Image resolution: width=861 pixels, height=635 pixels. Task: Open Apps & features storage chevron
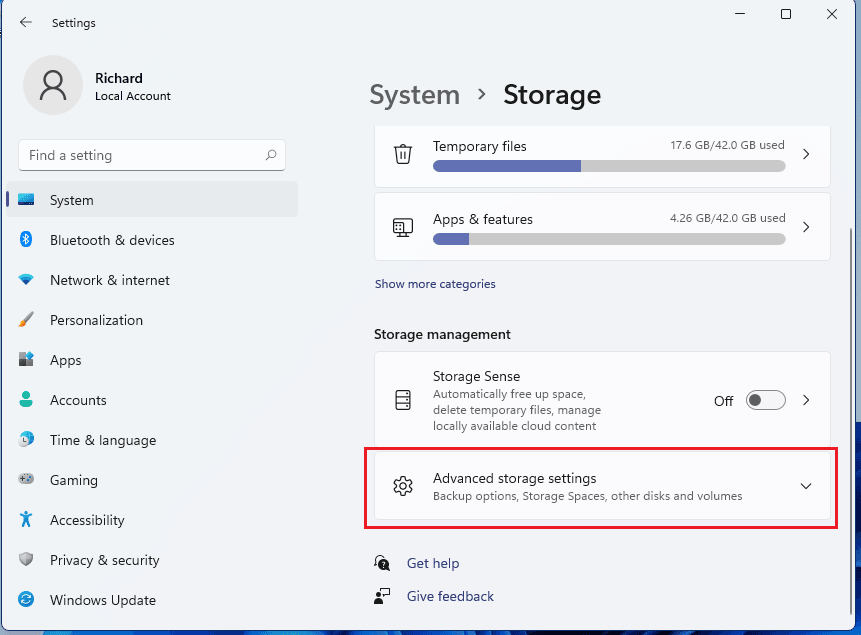806,227
